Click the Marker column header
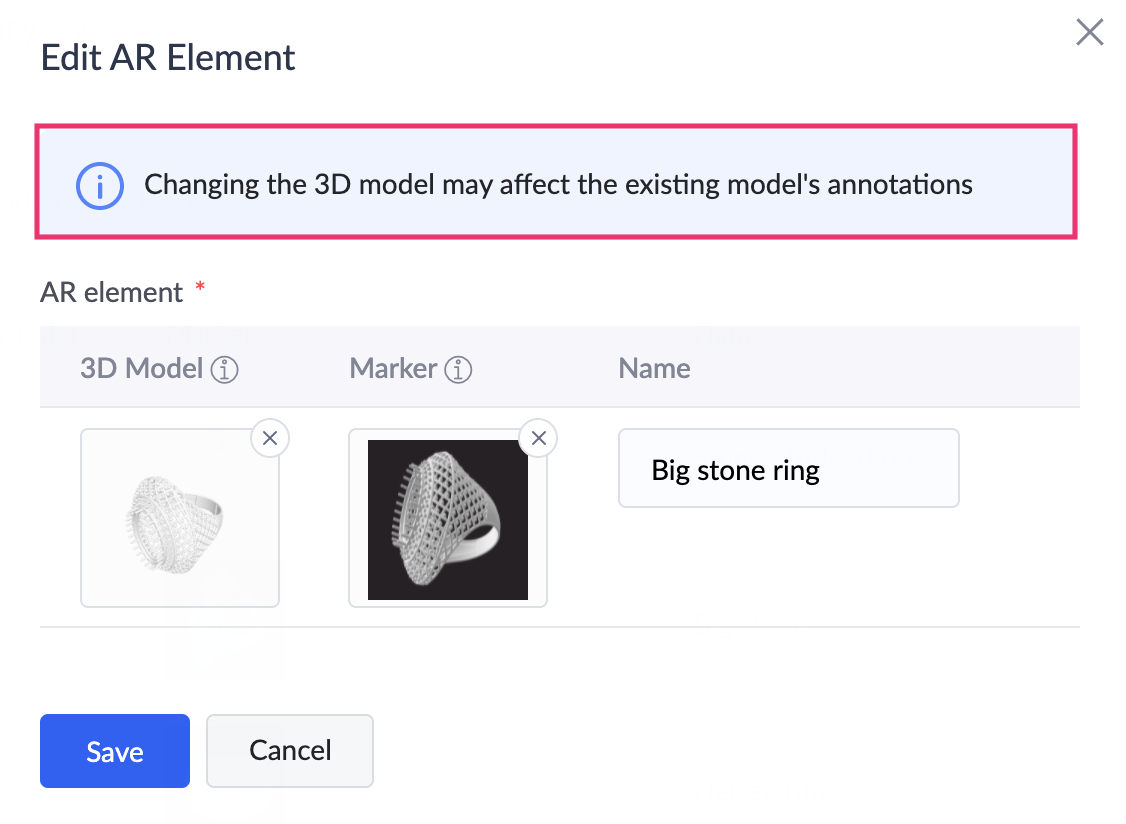 click(393, 369)
